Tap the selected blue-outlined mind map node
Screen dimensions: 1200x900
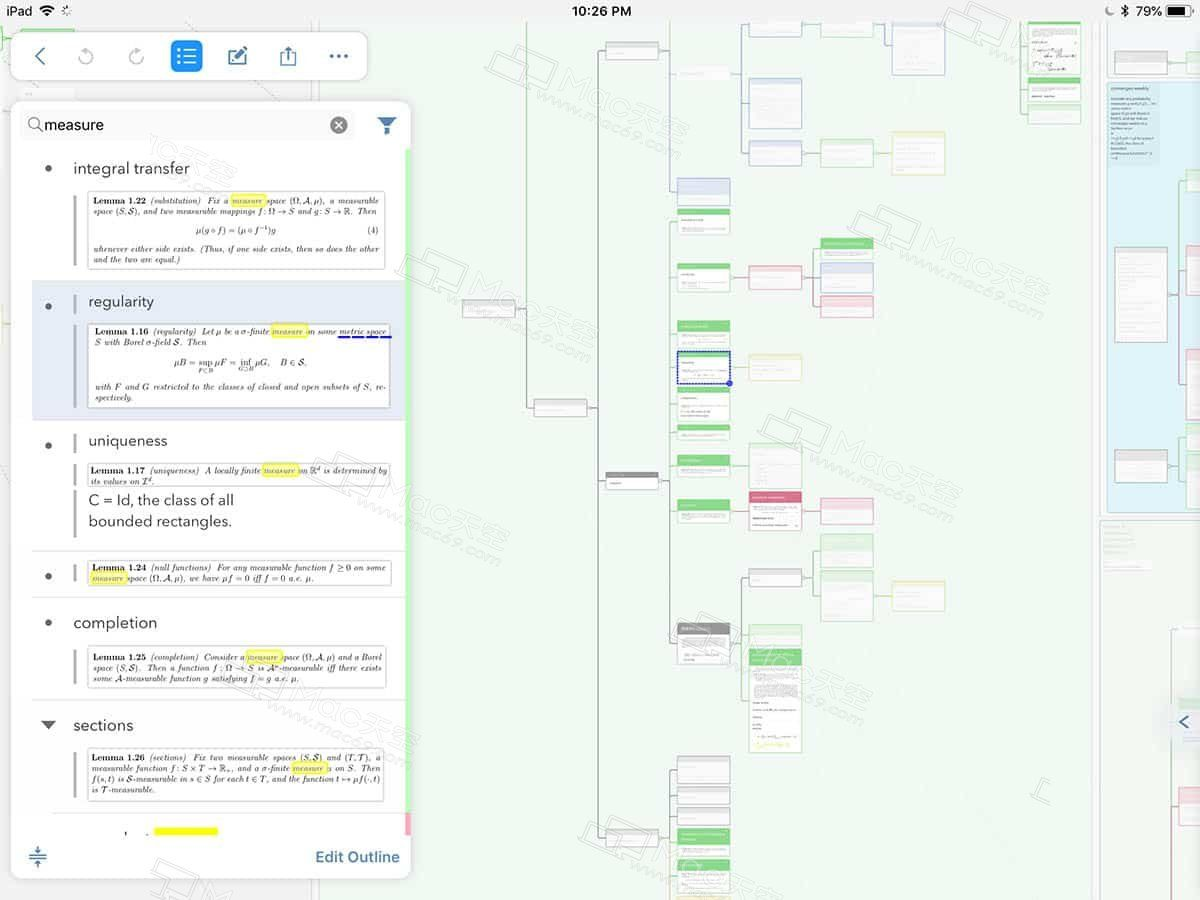coord(703,366)
